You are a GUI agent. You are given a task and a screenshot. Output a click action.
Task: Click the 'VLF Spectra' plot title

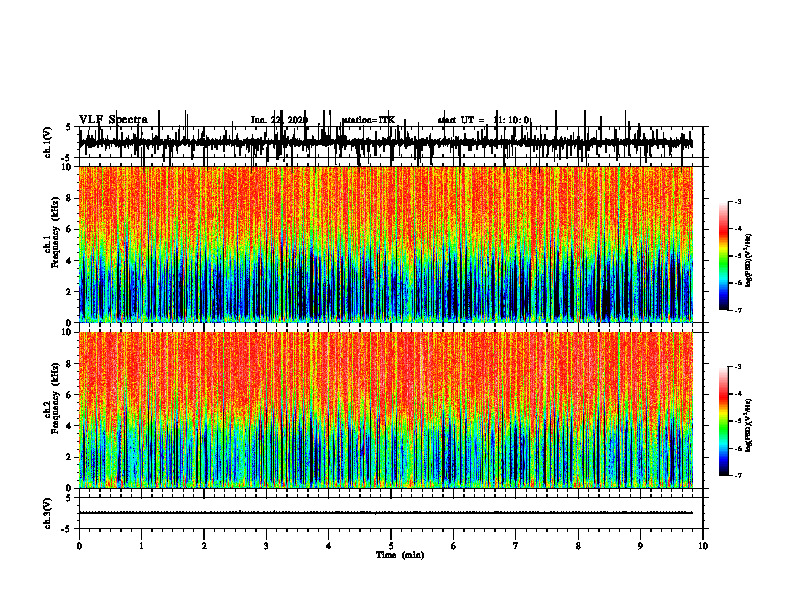click(113, 119)
